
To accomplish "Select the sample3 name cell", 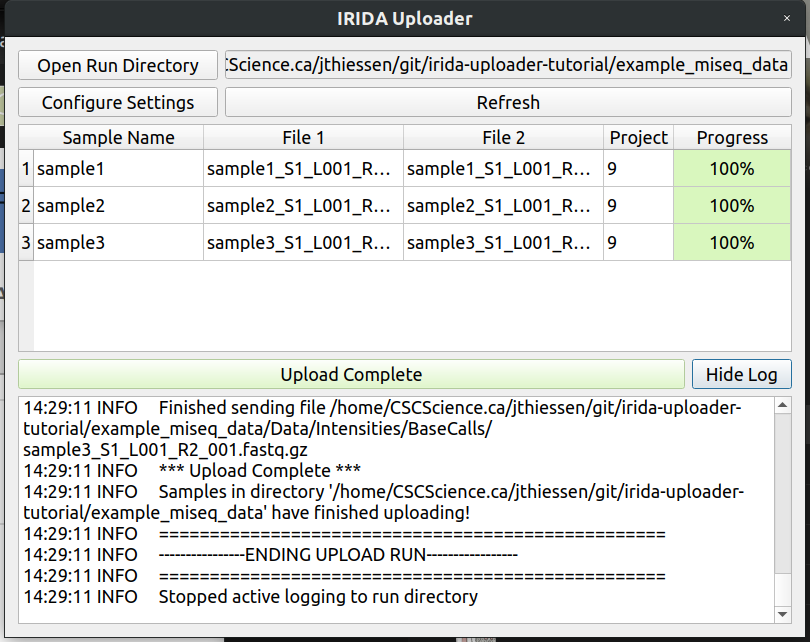I will [118, 242].
